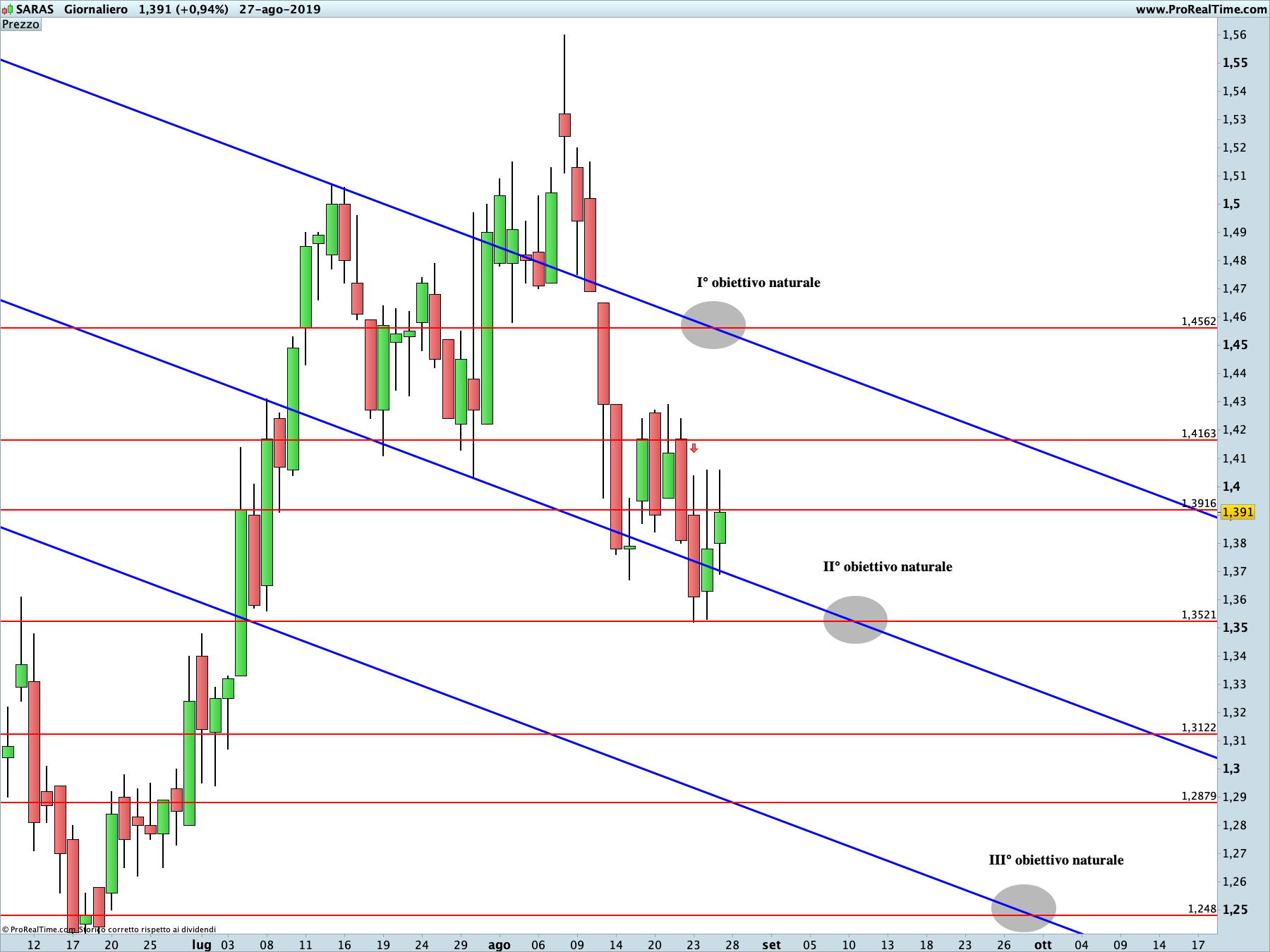
Task: Click the III° obiettivo naturale annotation
Action: [x=1056, y=860]
